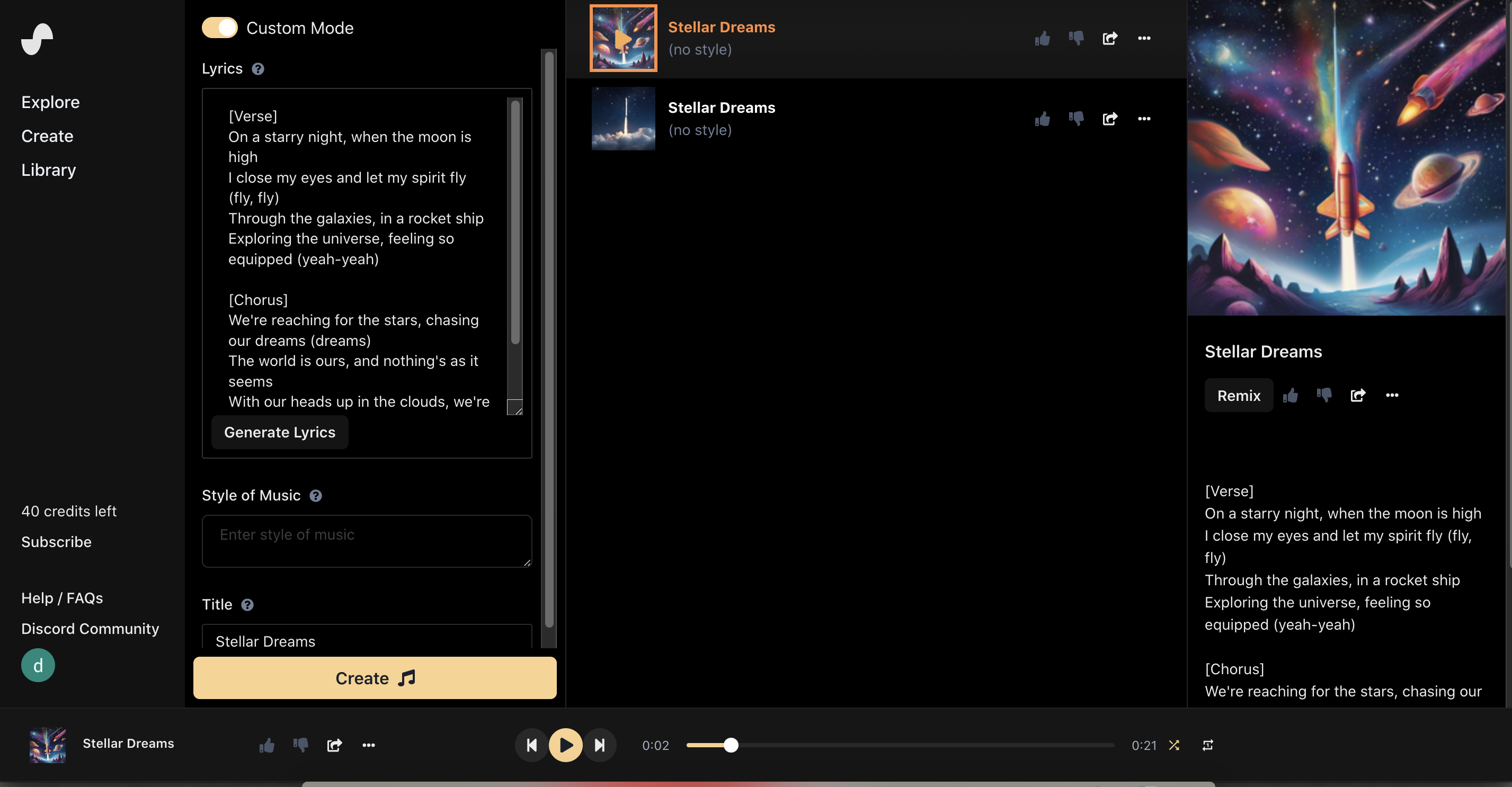This screenshot has width=1512, height=787.
Task: Dislike the first Stellar Dreams song in list
Action: pos(1076,39)
